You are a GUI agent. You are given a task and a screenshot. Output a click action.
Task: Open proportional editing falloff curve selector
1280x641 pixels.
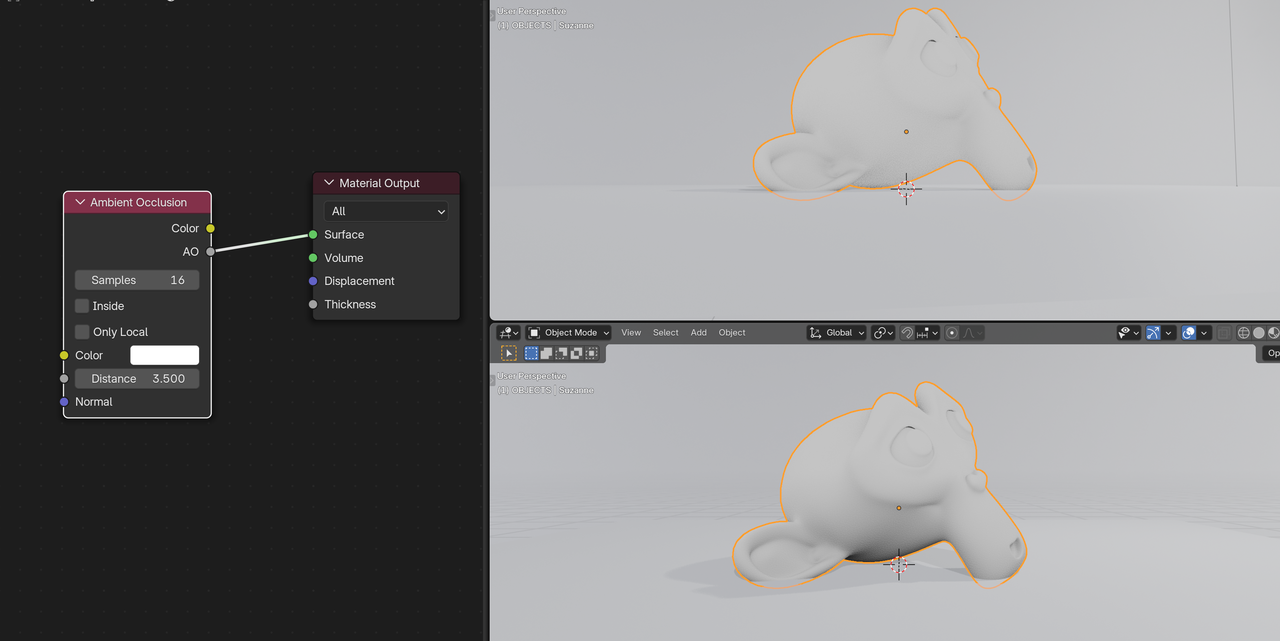click(972, 333)
